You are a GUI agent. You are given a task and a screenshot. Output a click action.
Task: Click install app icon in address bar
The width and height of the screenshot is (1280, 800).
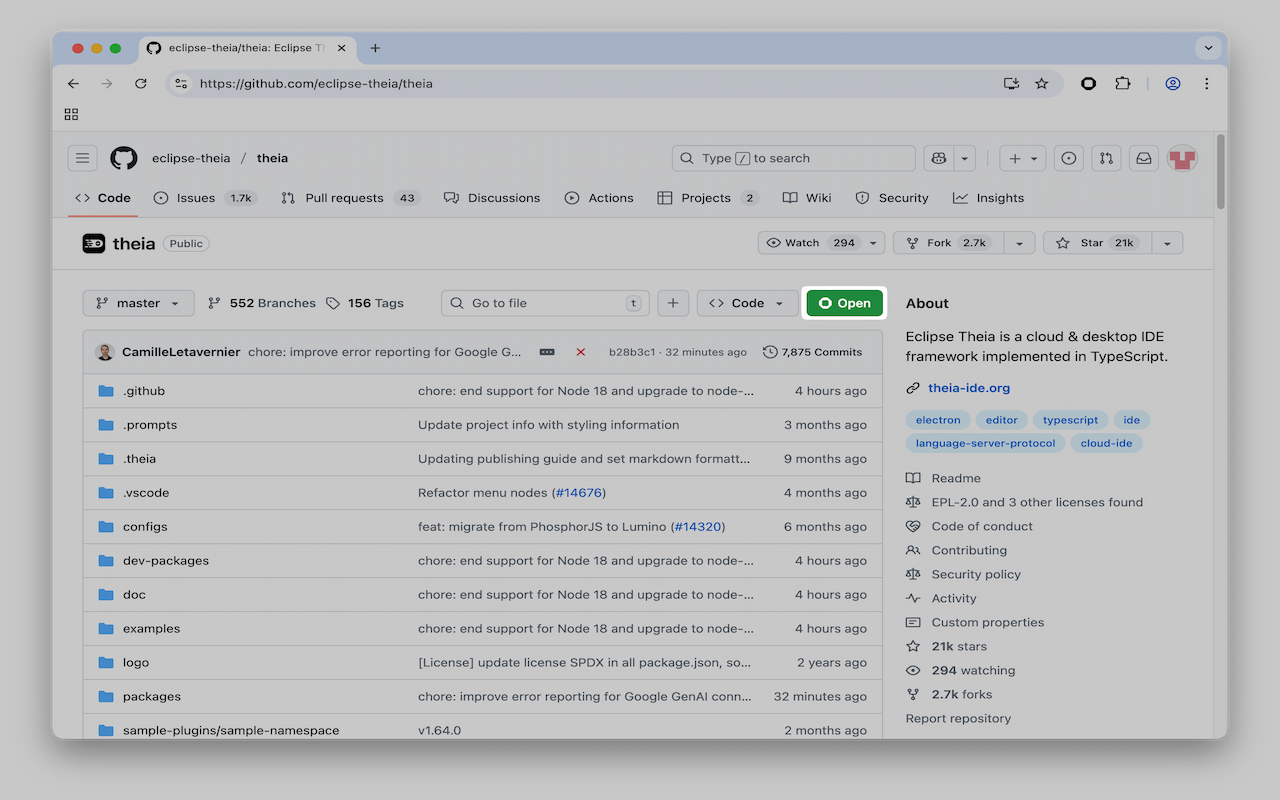pos(1012,84)
